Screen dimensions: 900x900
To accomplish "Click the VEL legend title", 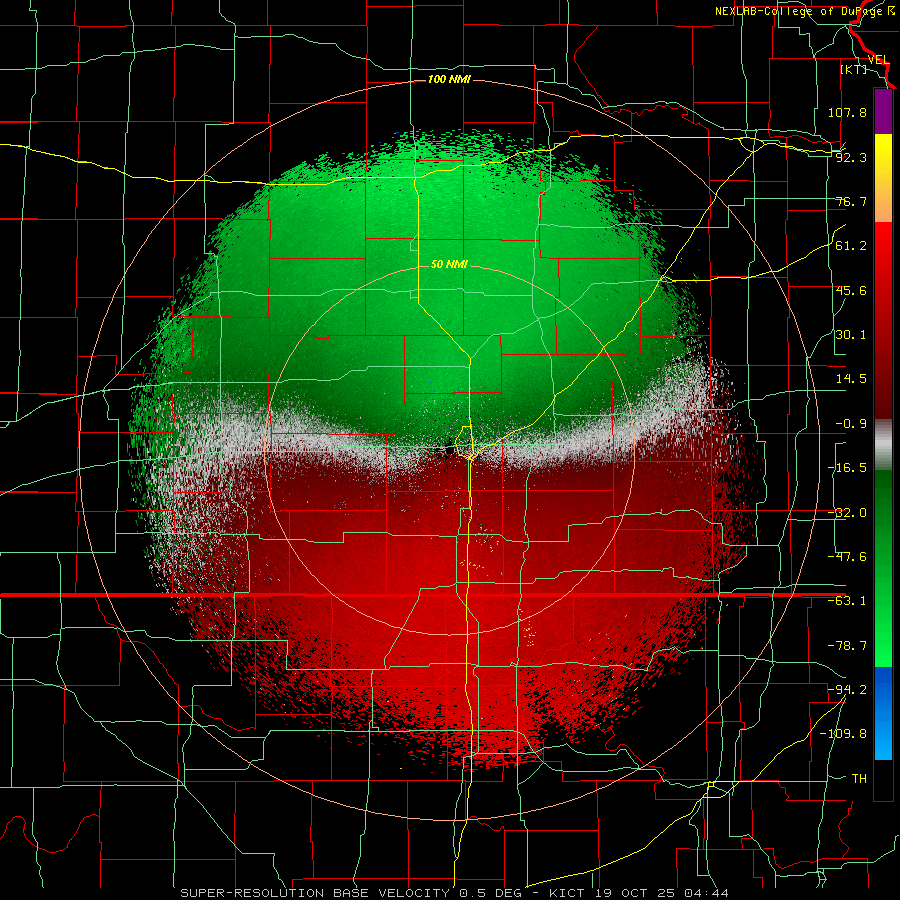I will (x=878, y=60).
